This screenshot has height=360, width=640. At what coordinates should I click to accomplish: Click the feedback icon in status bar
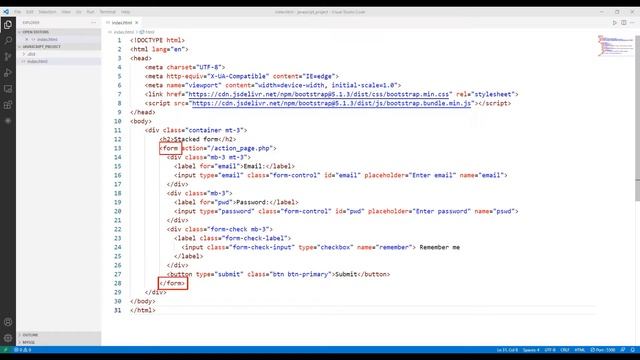pyautogui.click(x=623, y=350)
